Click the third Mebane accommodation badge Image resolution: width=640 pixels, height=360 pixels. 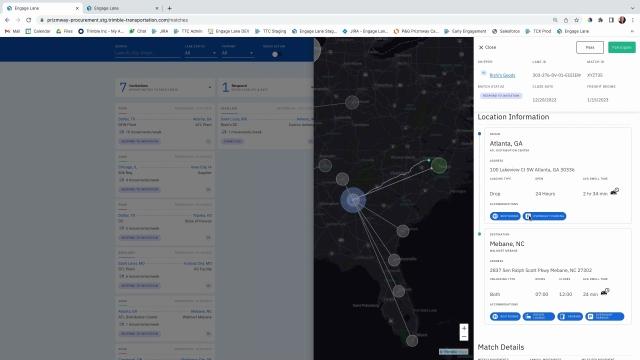(x=570, y=316)
